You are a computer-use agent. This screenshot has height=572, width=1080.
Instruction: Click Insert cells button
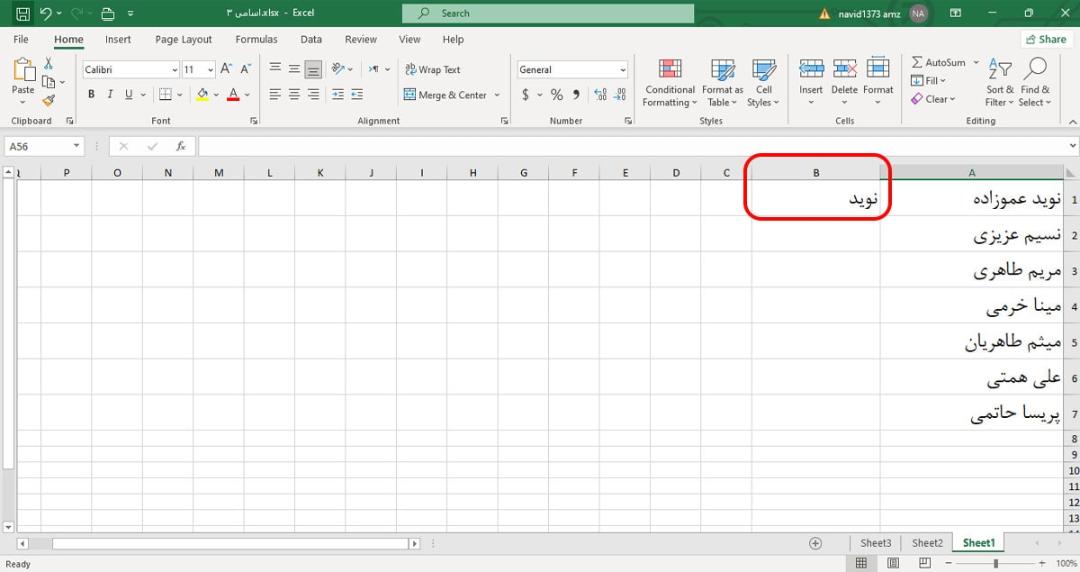pos(811,81)
